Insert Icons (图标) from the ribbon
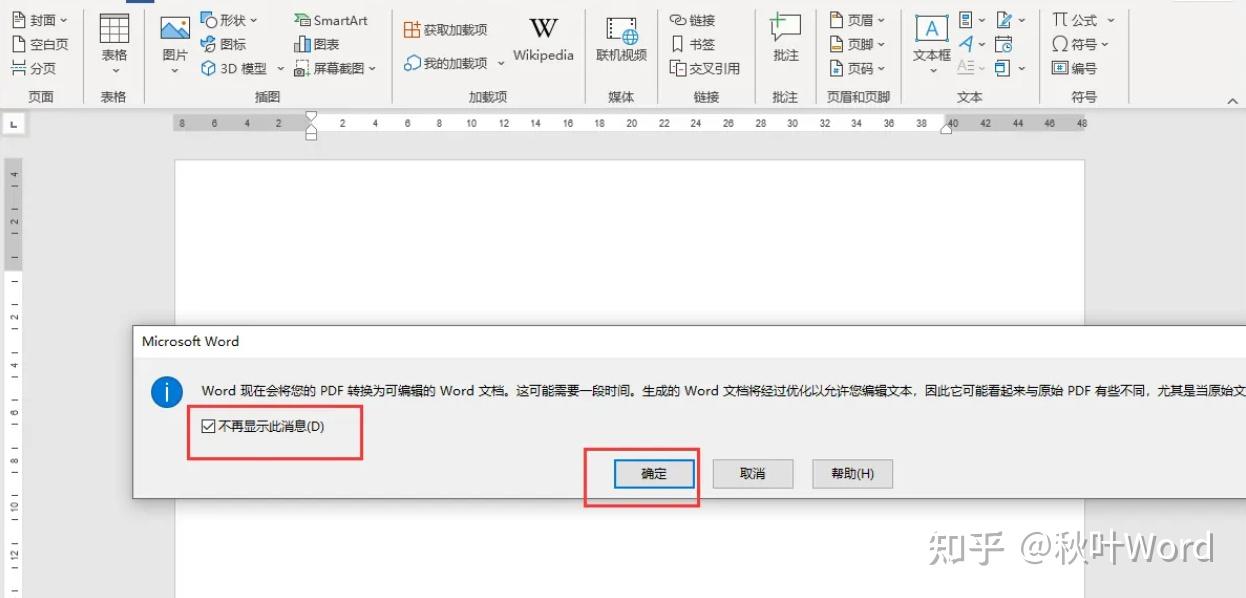The width and height of the screenshot is (1246, 598). pyautogui.click(x=223, y=44)
